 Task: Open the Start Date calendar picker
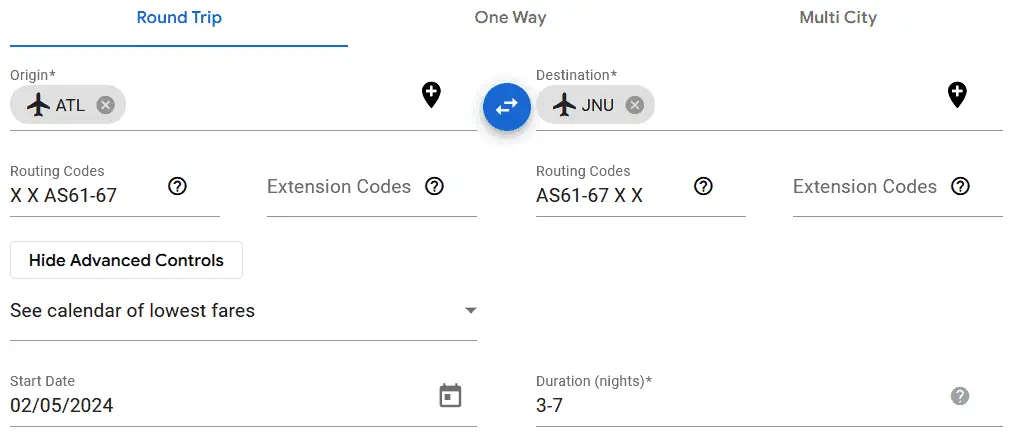coord(451,396)
